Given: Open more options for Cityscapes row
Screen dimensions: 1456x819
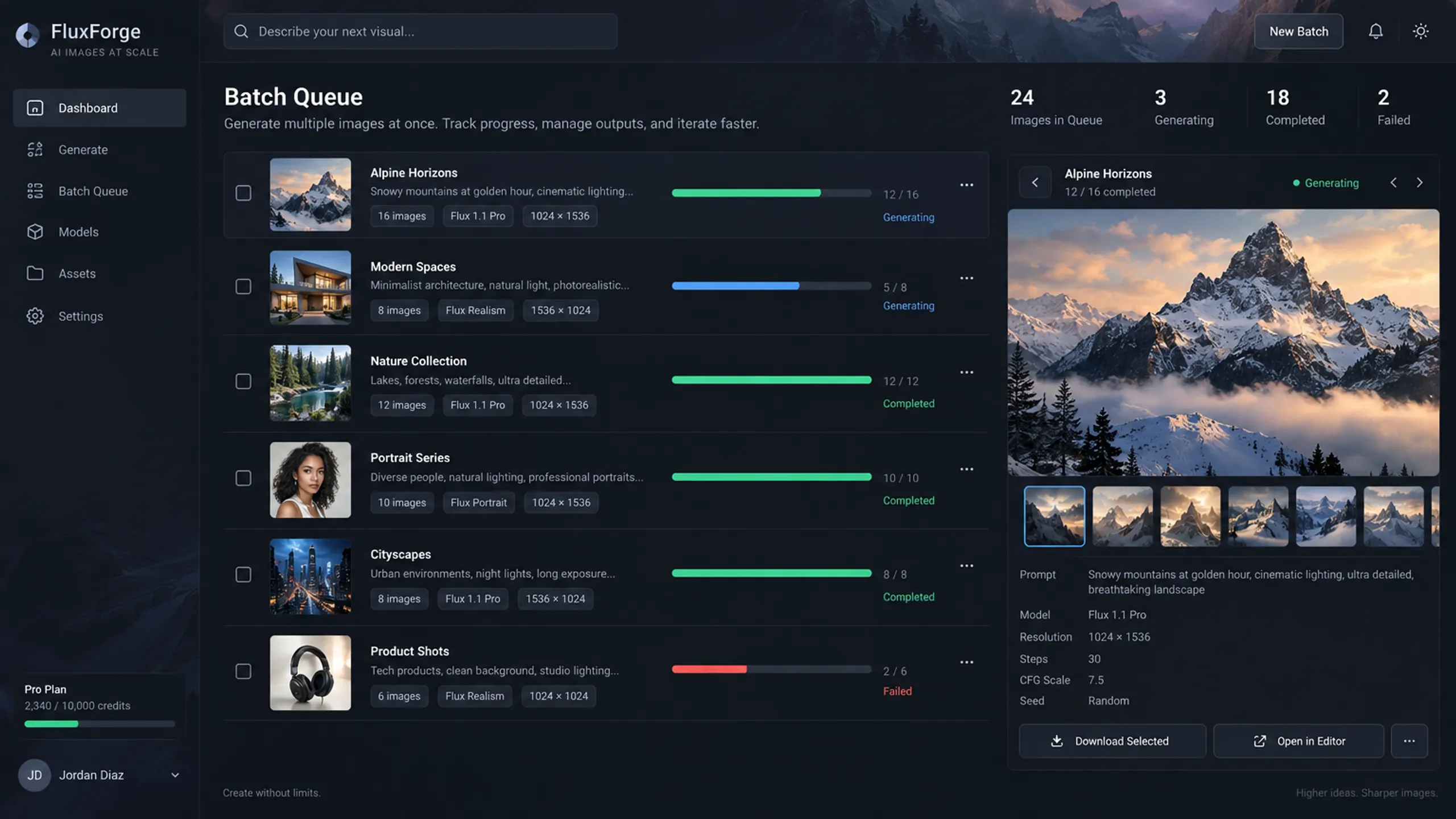Looking at the screenshot, I should pyautogui.click(x=966, y=566).
